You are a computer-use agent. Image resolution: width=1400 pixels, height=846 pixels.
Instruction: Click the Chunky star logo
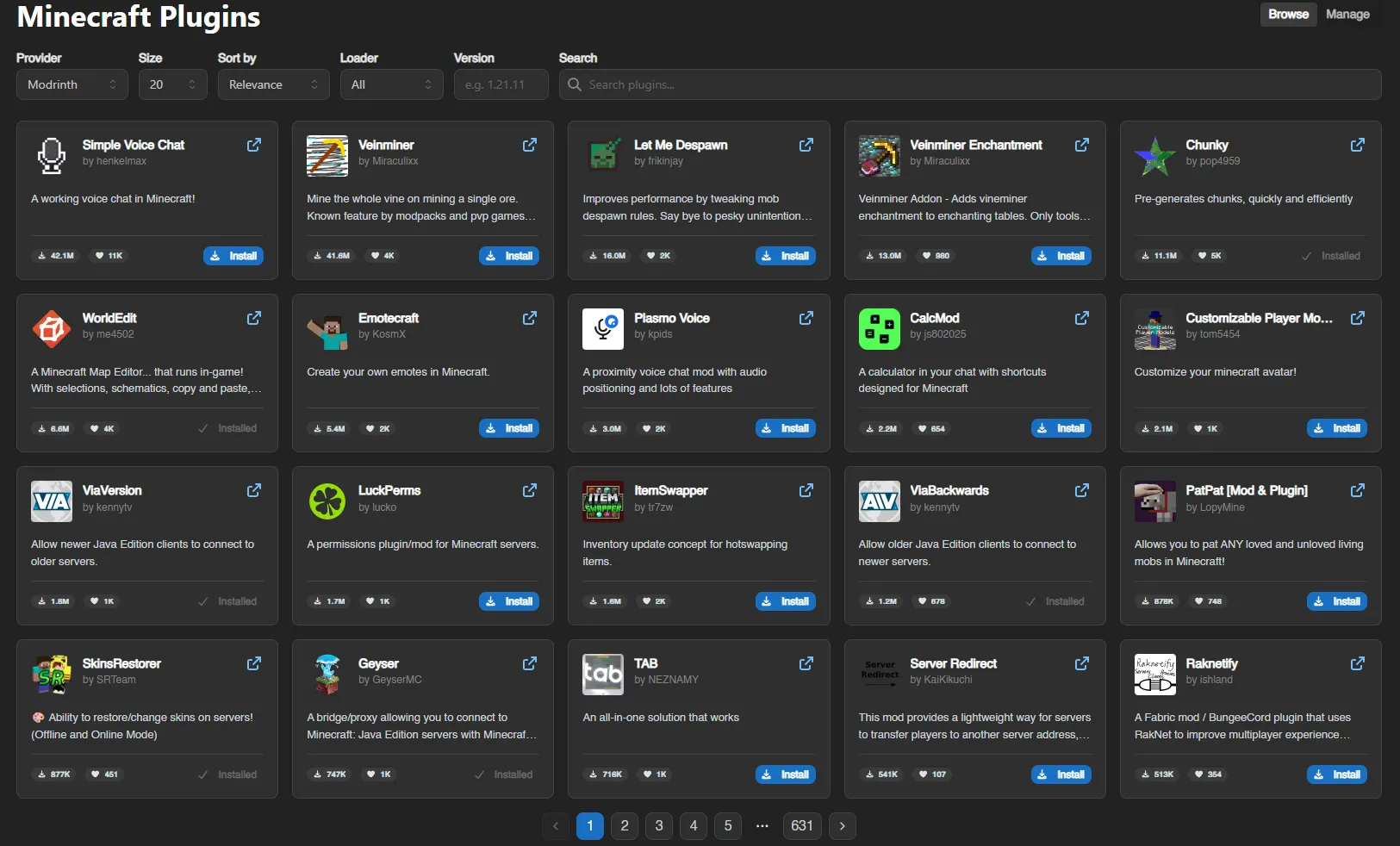pyautogui.click(x=1155, y=156)
